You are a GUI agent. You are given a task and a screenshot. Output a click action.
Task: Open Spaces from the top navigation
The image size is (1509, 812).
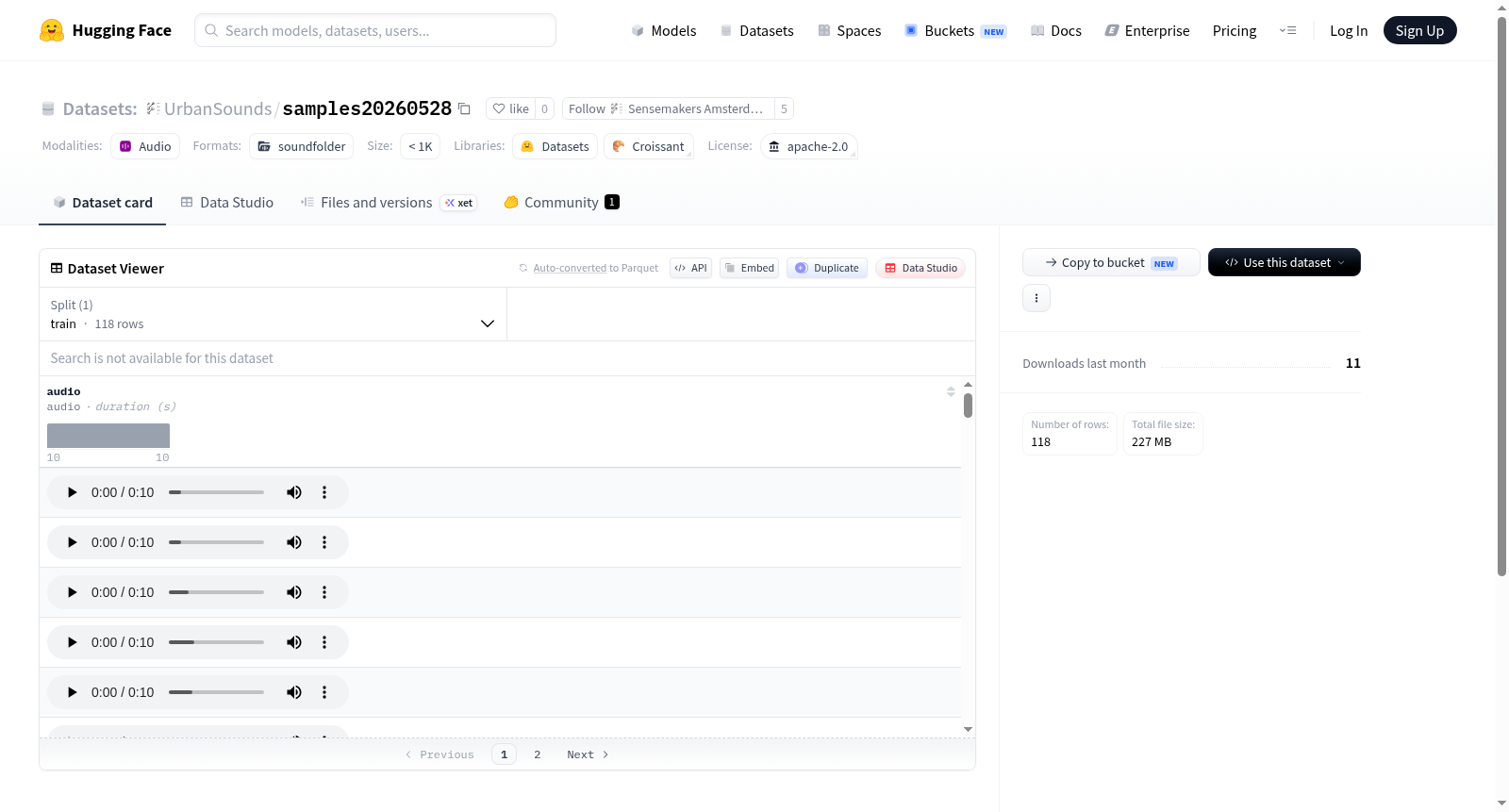point(850,30)
